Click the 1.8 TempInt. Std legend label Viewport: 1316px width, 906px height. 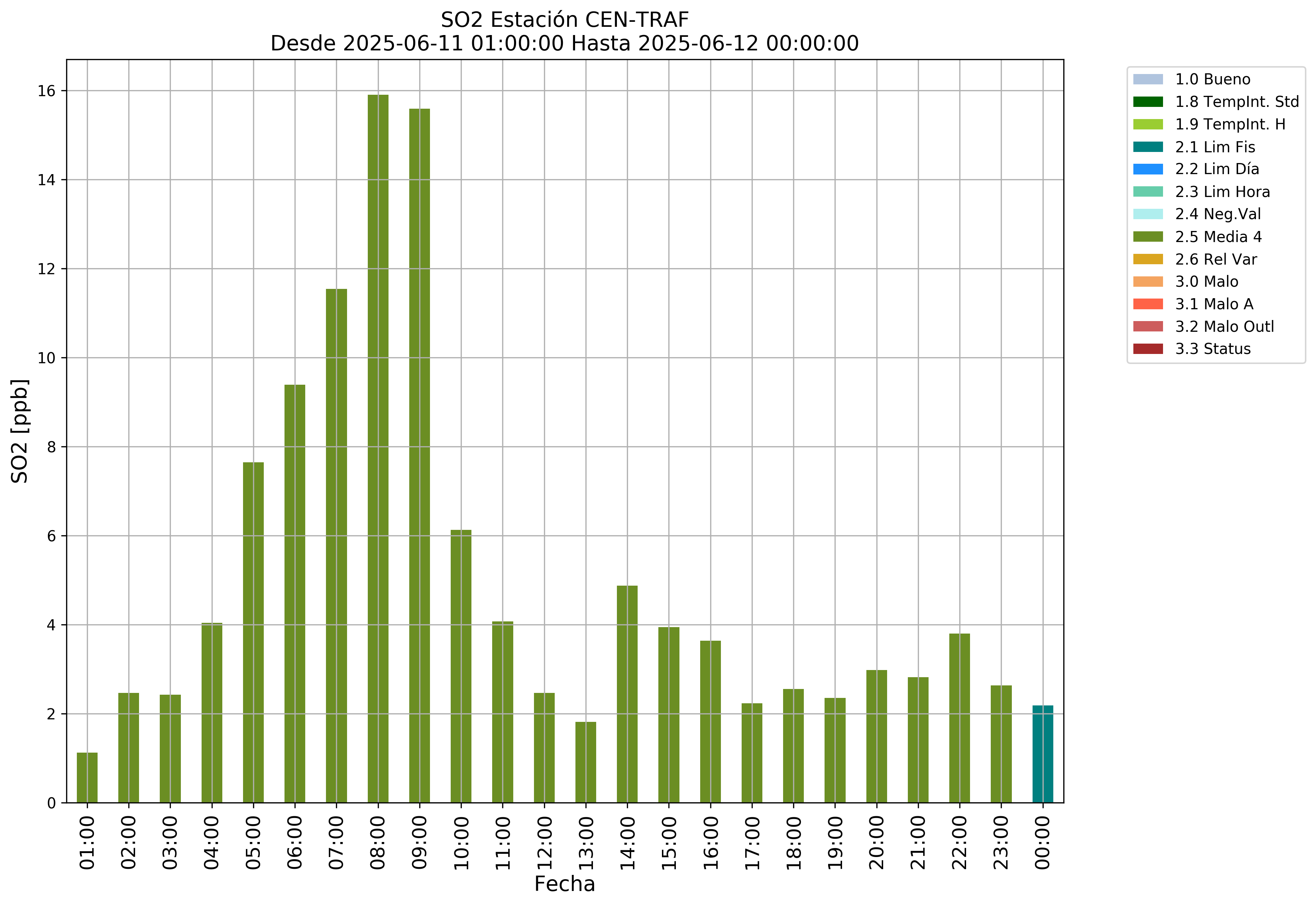[1237, 102]
